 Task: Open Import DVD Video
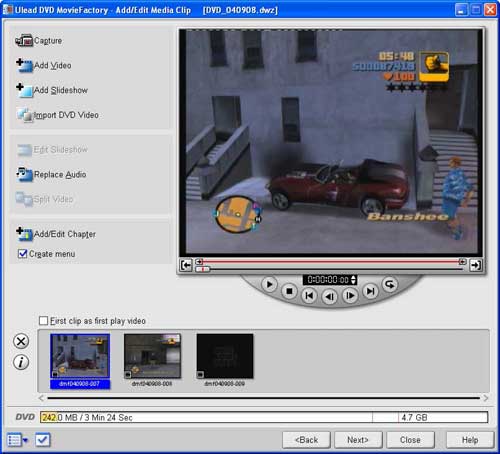pos(58,115)
